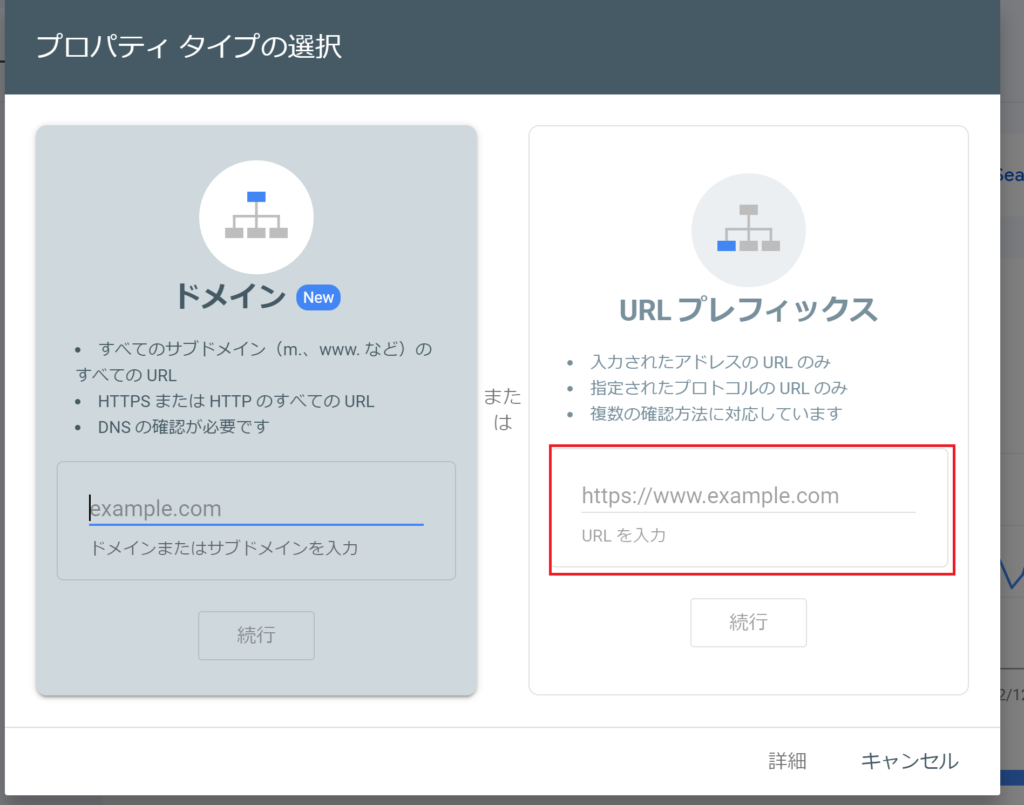Click the text HTTPS または HTTP のすべての URL
Image resolution: width=1024 pixels, height=805 pixels.
pyautogui.click(x=236, y=401)
